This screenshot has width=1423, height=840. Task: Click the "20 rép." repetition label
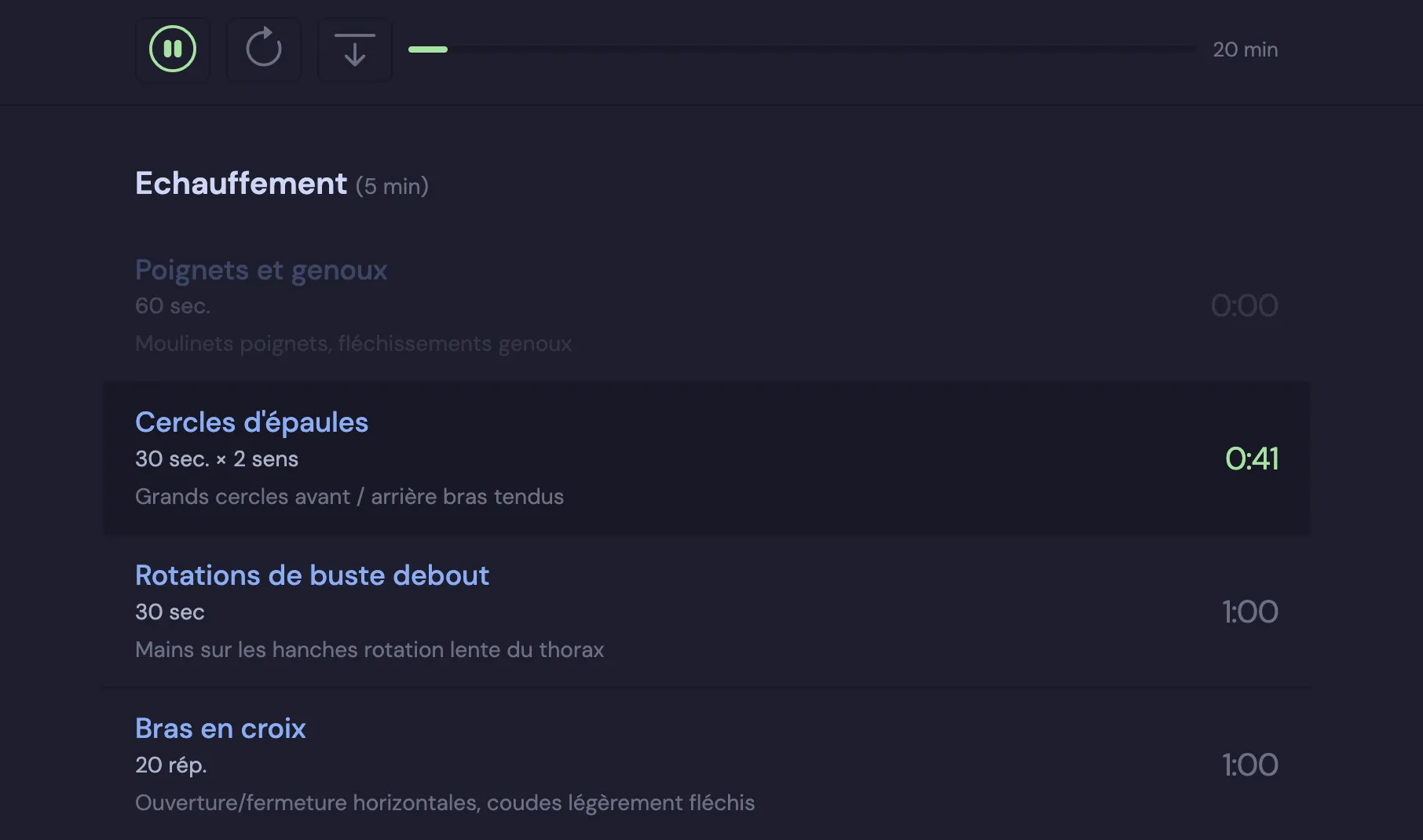point(170,765)
